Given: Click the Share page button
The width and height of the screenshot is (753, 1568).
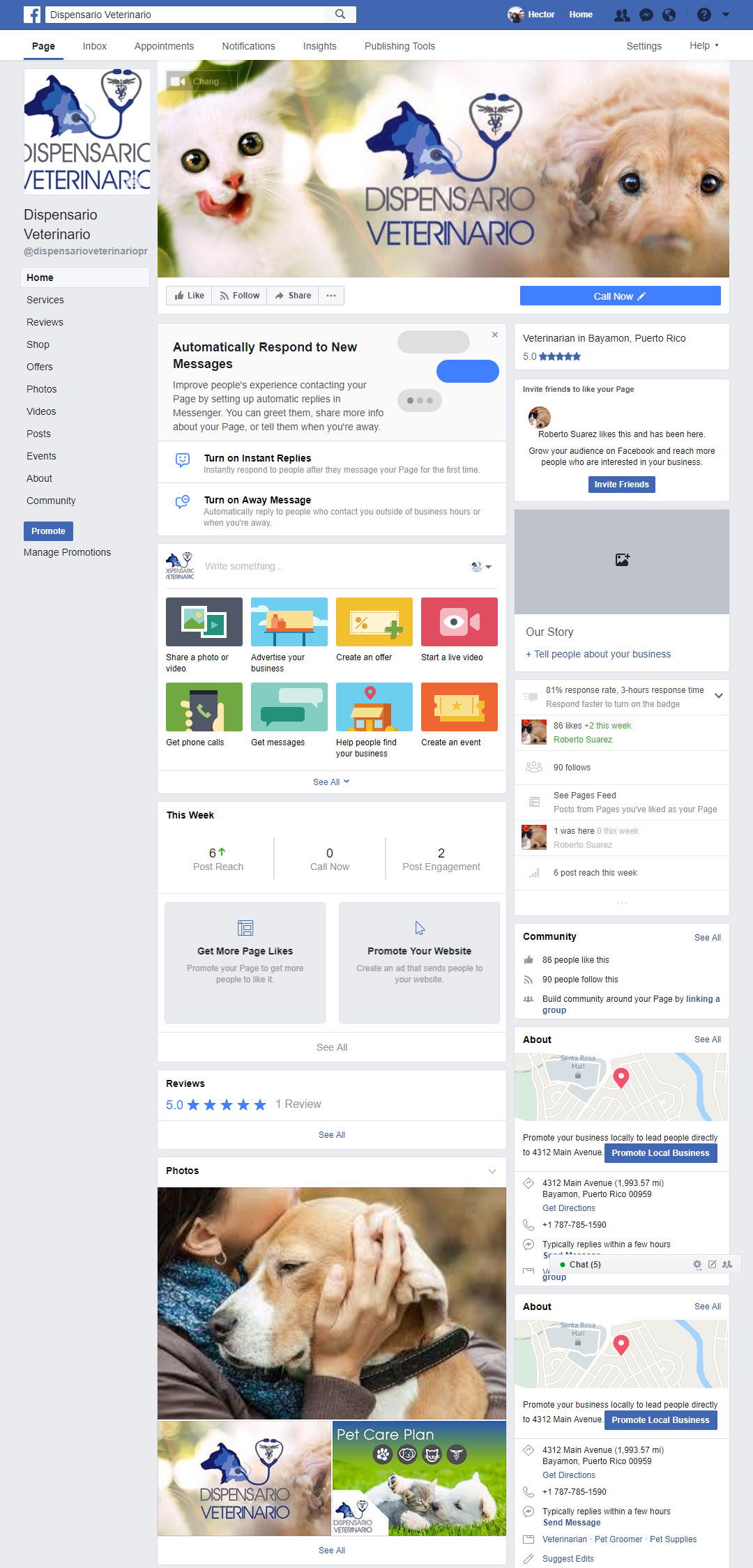Looking at the screenshot, I should point(293,296).
